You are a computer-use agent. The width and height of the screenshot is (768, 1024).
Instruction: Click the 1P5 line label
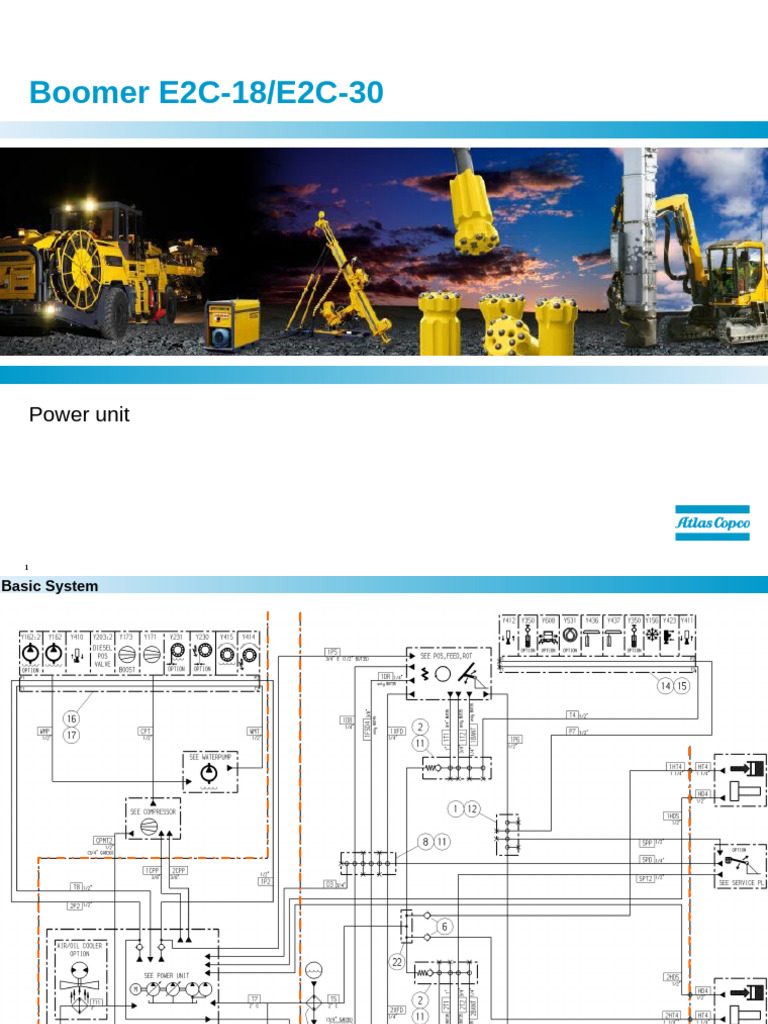pyautogui.click(x=332, y=652)
